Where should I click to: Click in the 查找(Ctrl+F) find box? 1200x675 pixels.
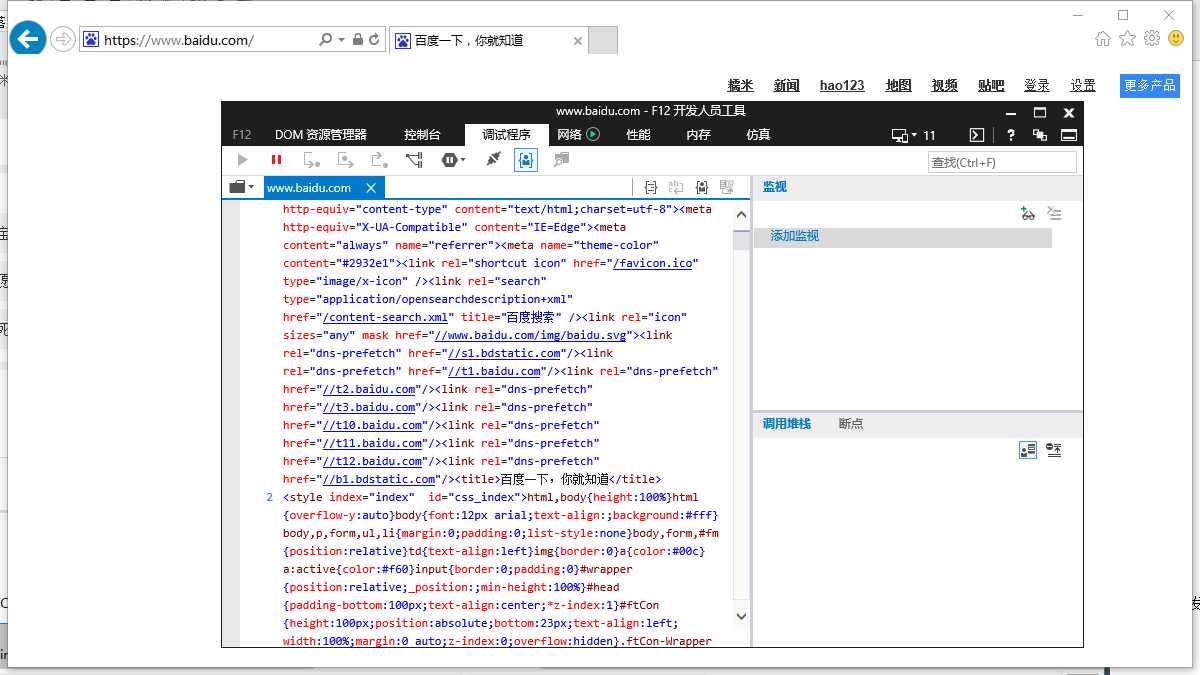pos(1002,162)
